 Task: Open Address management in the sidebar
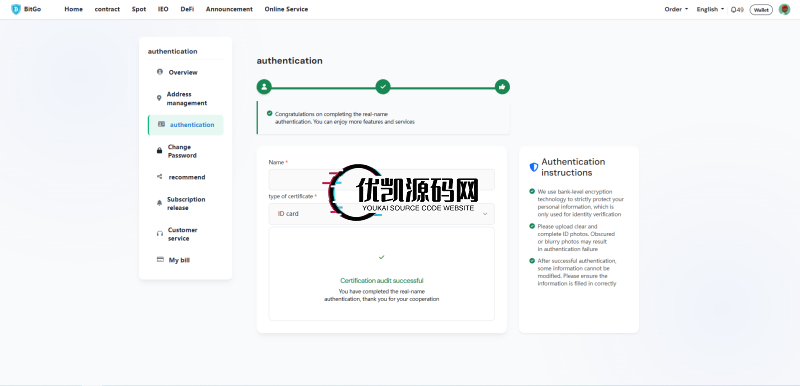[x=186, y=98]
